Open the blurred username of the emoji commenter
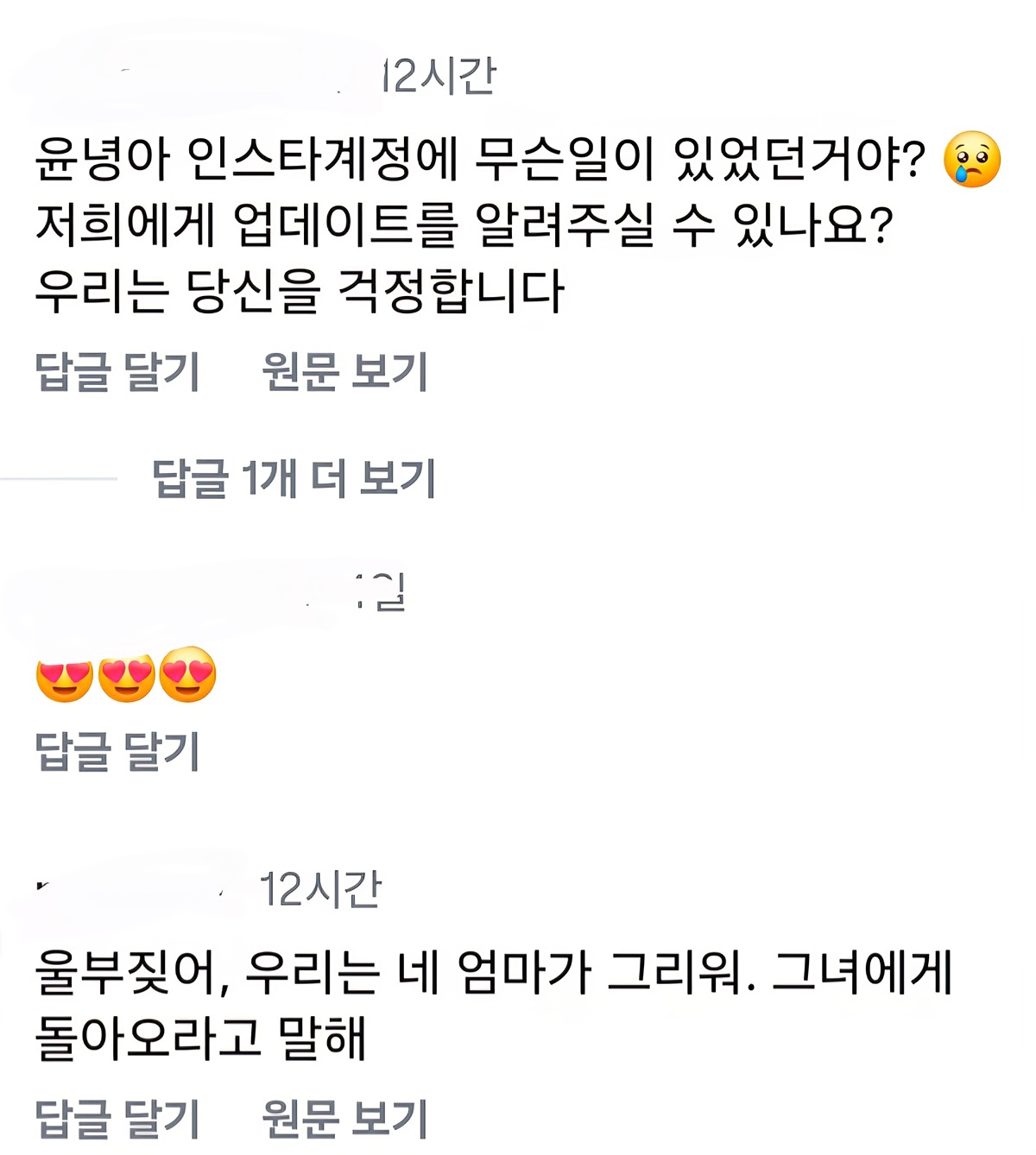 pyautogui.click(x=173, y=594)
